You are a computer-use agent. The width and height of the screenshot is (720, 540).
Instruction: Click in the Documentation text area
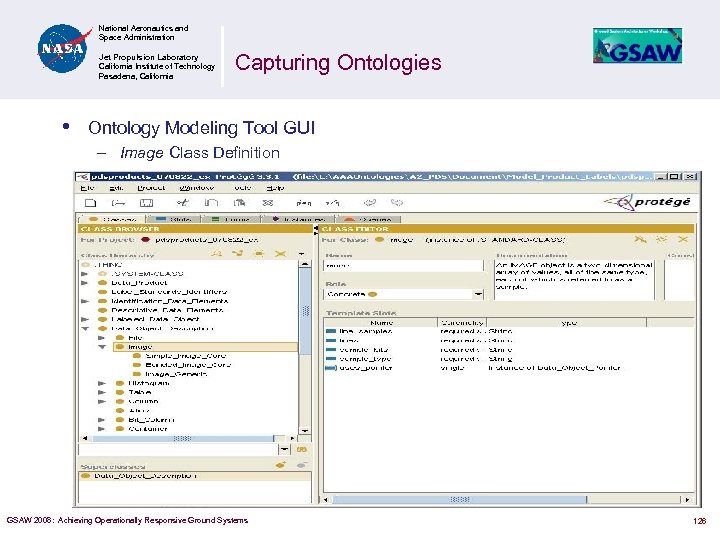pos(574,280)
